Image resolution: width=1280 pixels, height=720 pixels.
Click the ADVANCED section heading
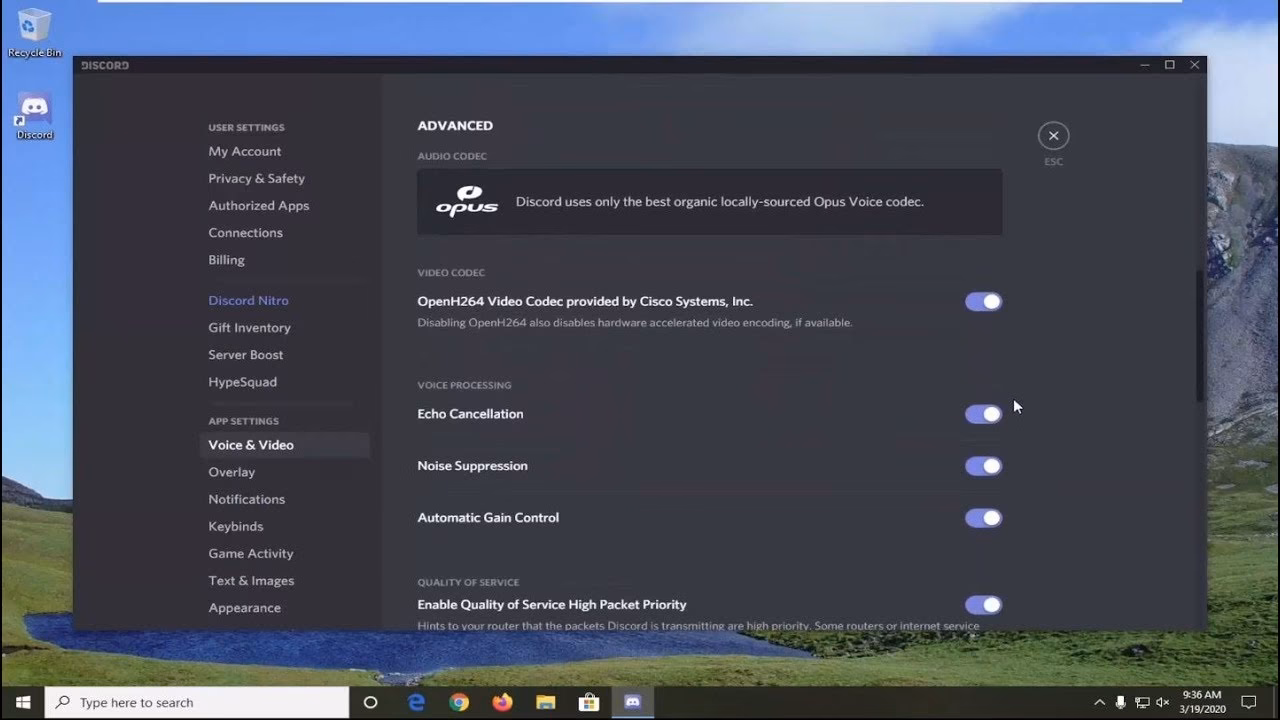tap(455, 125)
